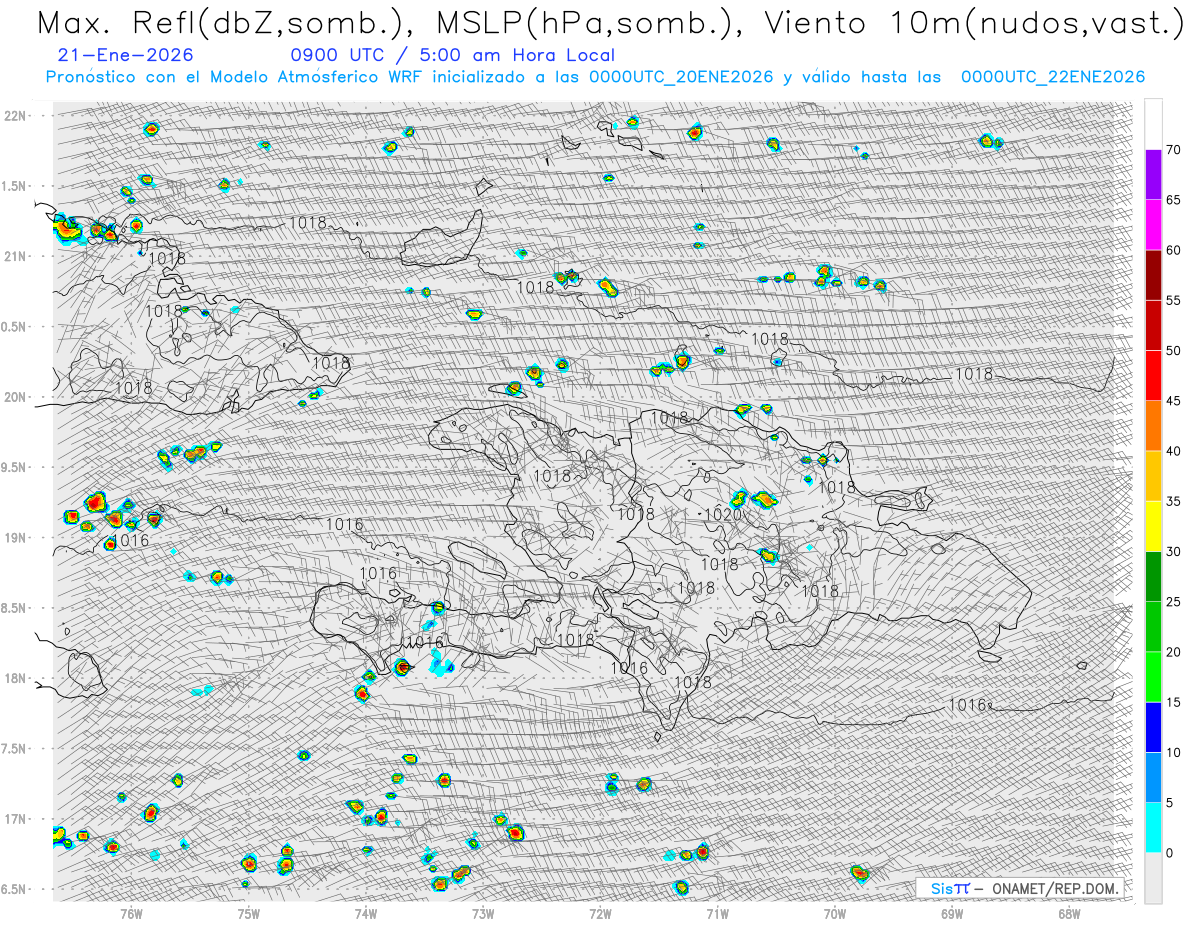Click the gray below-zero color band
The height and width of the screenshot is (927, 1200).
(x=1153, y=878)
